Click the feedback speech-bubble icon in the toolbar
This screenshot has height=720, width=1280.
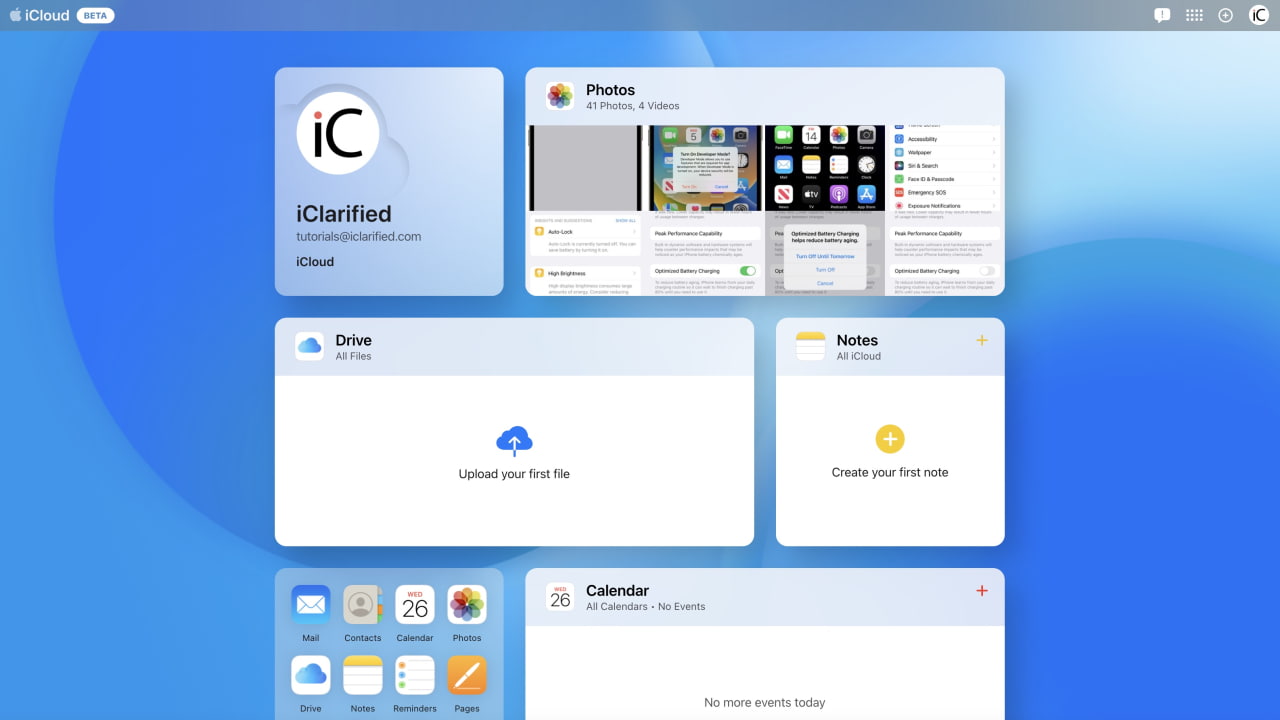[x=1162, y=15]
